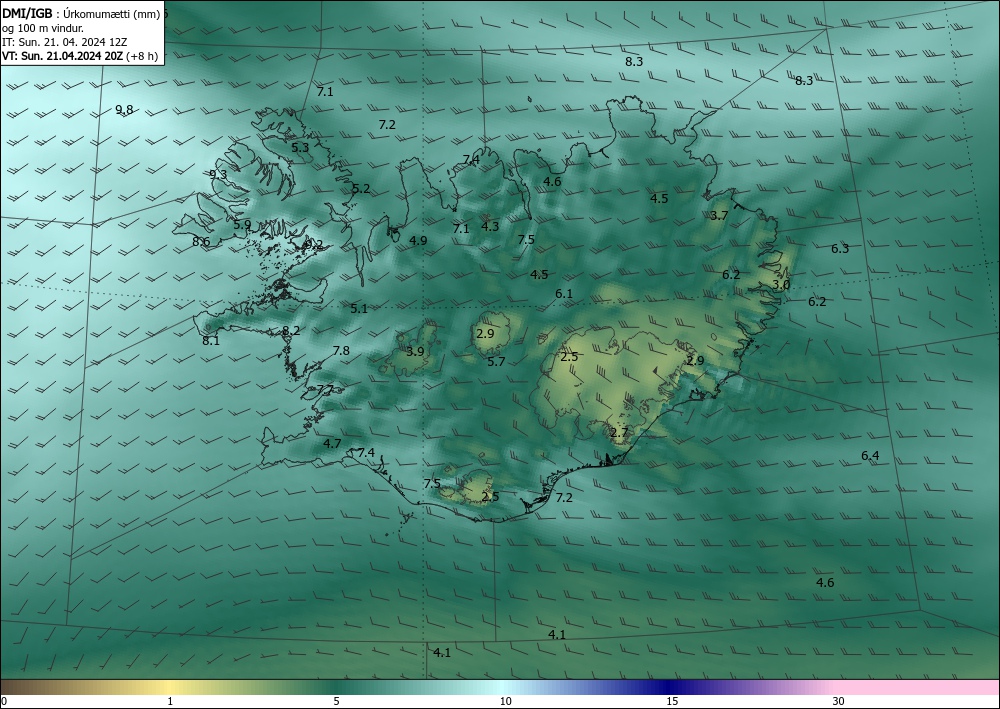Viewport: 1000px width, 709px height.
Task: Click the 5.3 value on the Westfjords
Action: coord(300,147)
